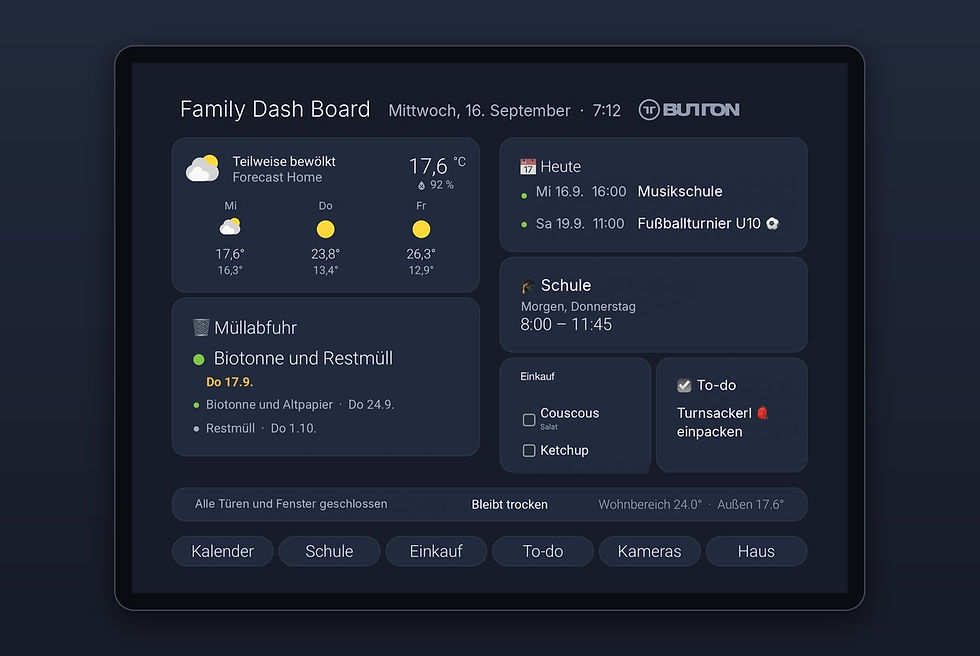Open the Kameras tab
The width and height of the screenshot is (980, 656).
tap(649, 551)
